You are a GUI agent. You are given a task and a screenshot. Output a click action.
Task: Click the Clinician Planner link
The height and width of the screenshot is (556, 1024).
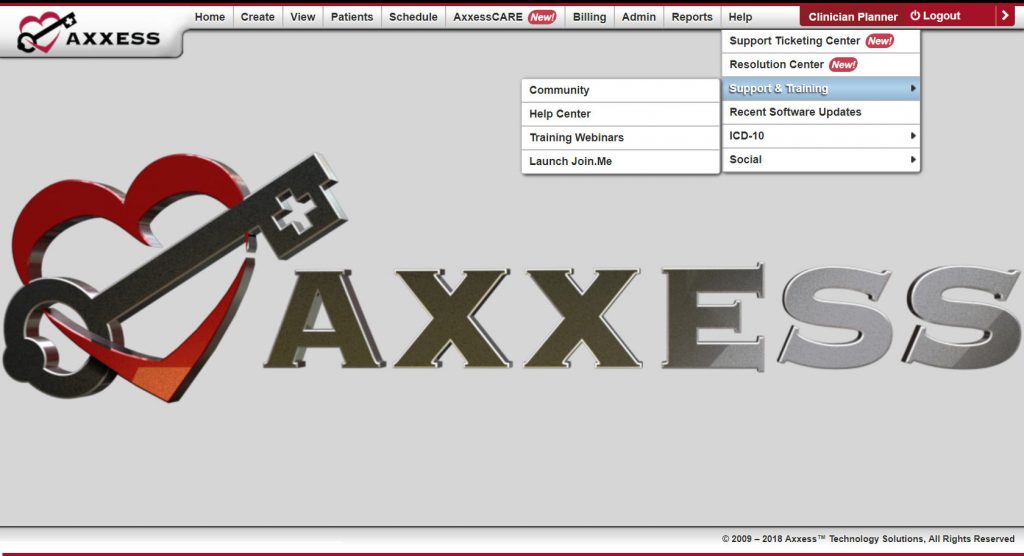853,16
